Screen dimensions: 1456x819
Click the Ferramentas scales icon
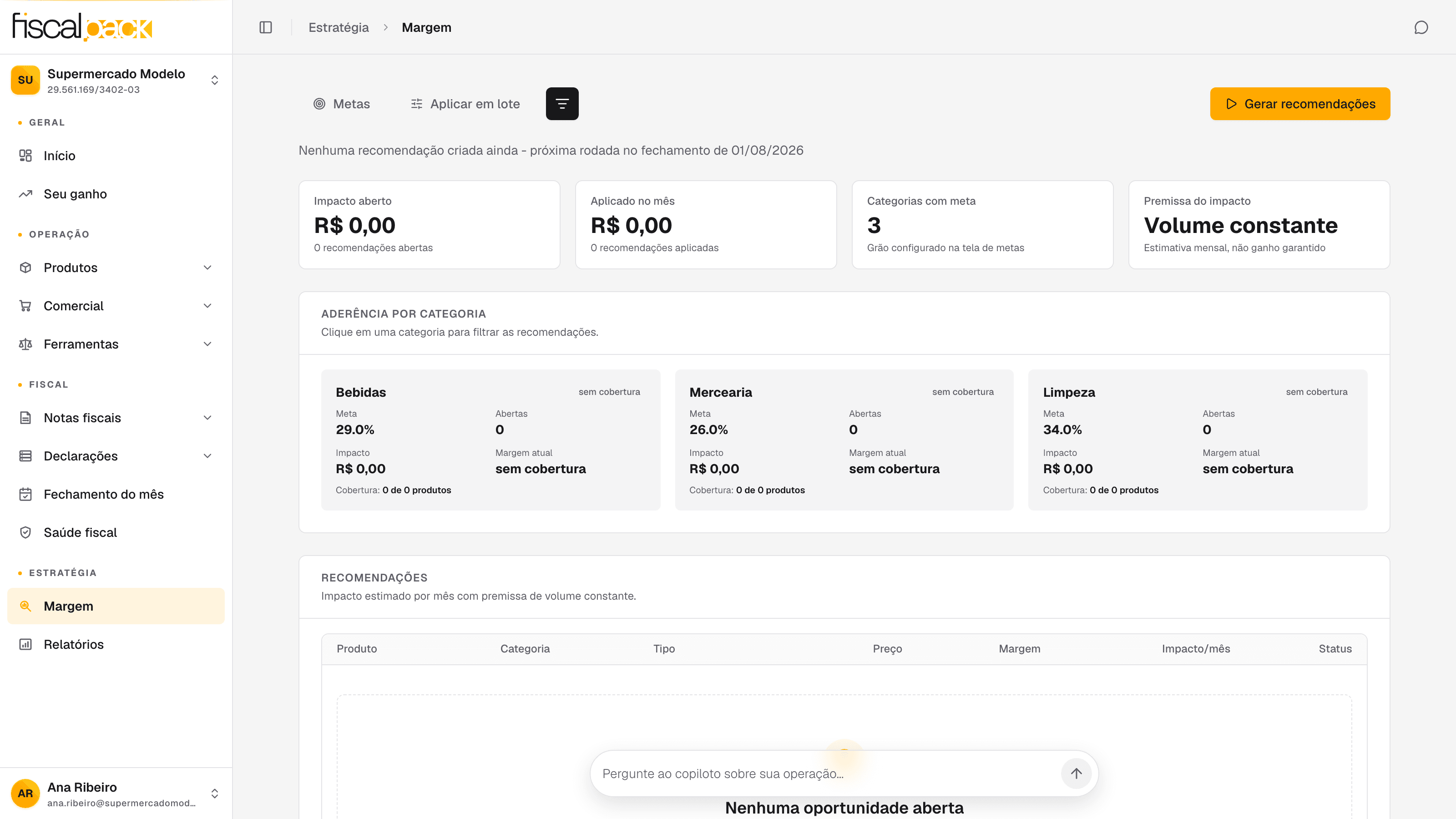pyautogui.click(x=25, y=344)
